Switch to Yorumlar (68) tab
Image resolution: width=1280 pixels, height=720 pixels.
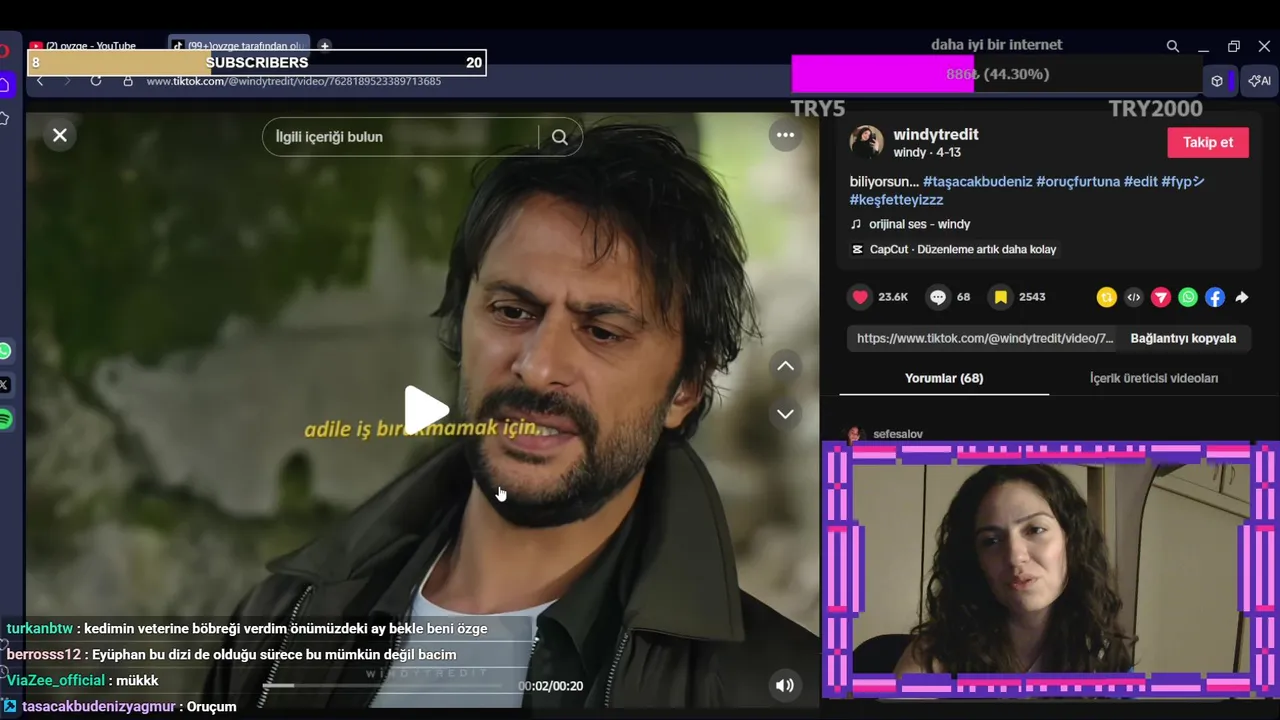[x=944, y=378]
